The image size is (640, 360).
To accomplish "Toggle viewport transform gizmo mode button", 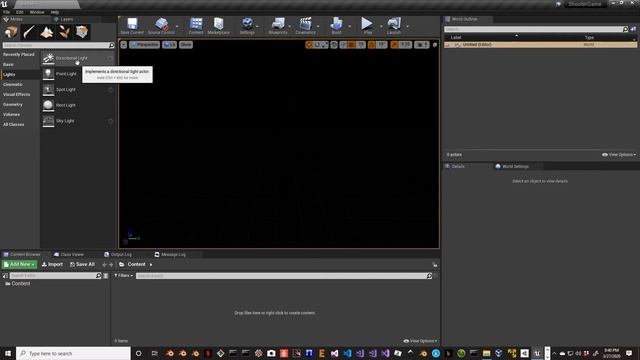I will click(309, 44).
